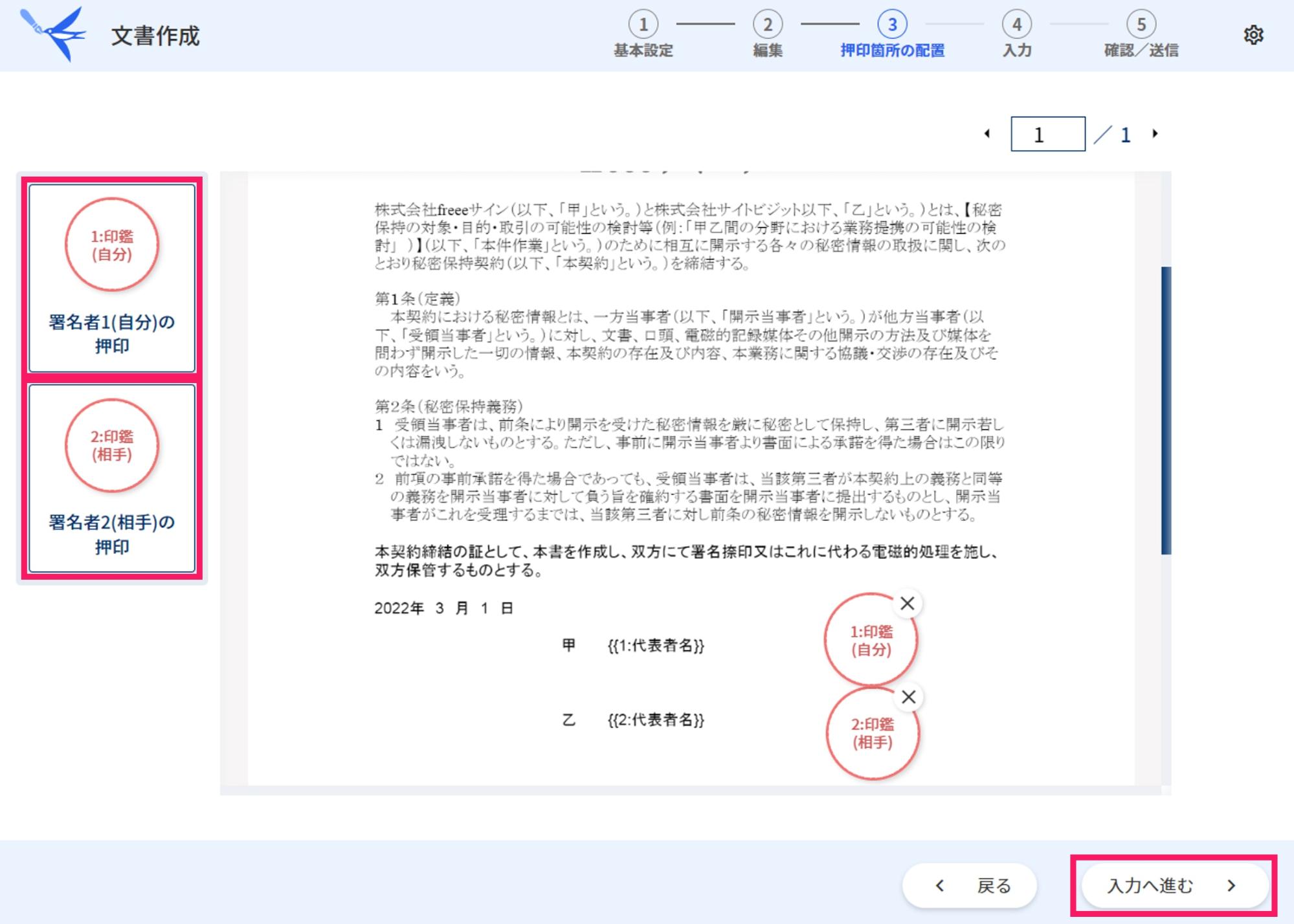Click the document's vertical scrollbar thumb

1166,410
